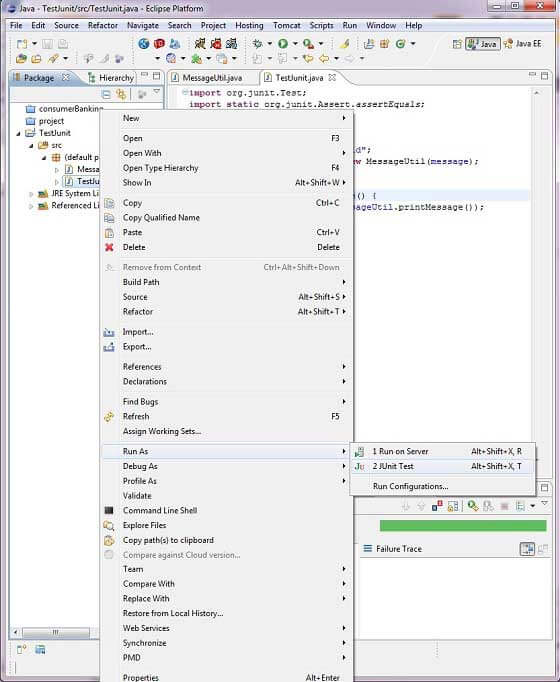Image resolution: width=560 pixels, height=682 pixels.
Task: Click the Last Edit Location arrow icon
Action: [x=308, y=58]
